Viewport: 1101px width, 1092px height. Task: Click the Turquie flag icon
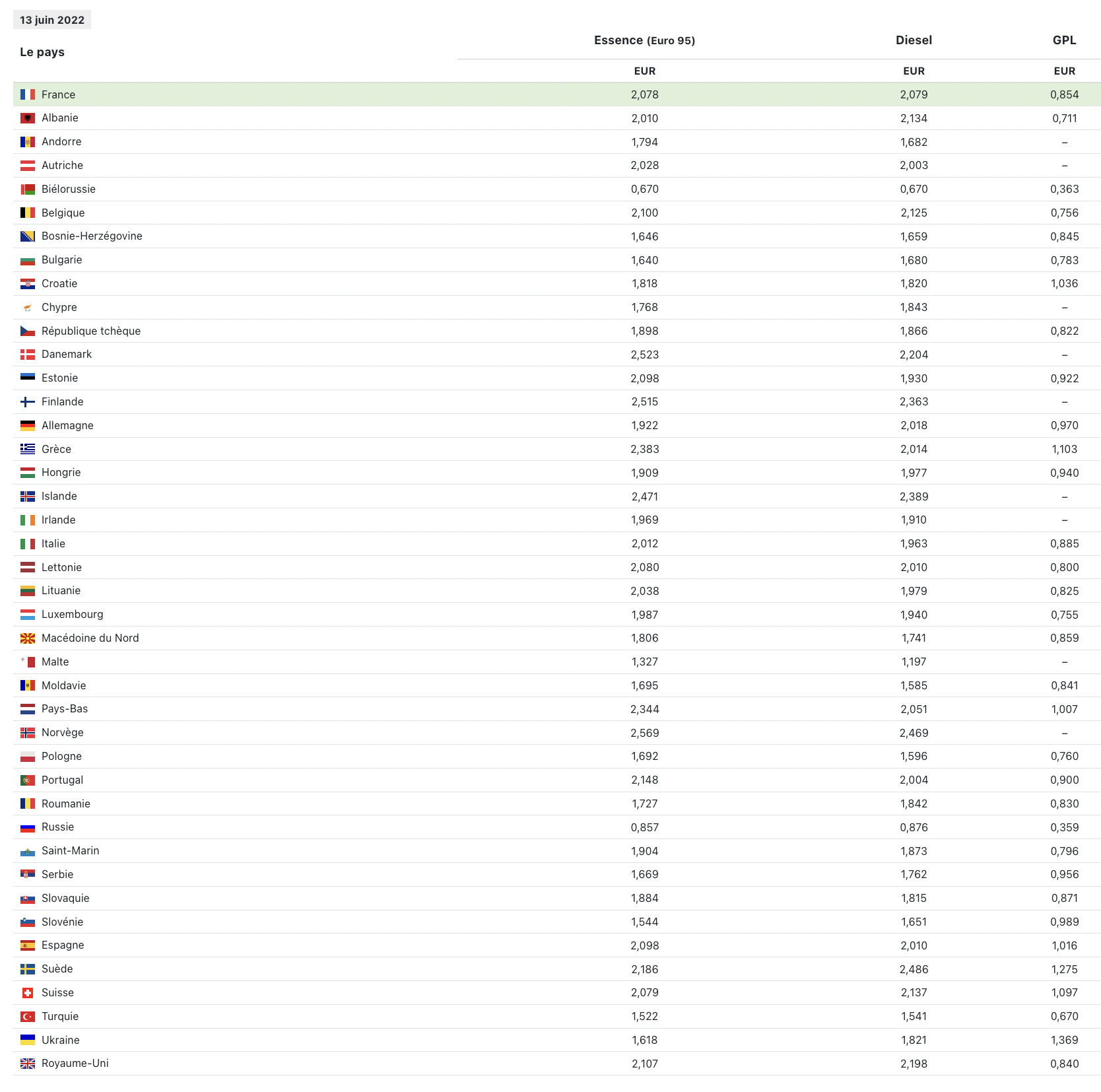coord(27,1017)
